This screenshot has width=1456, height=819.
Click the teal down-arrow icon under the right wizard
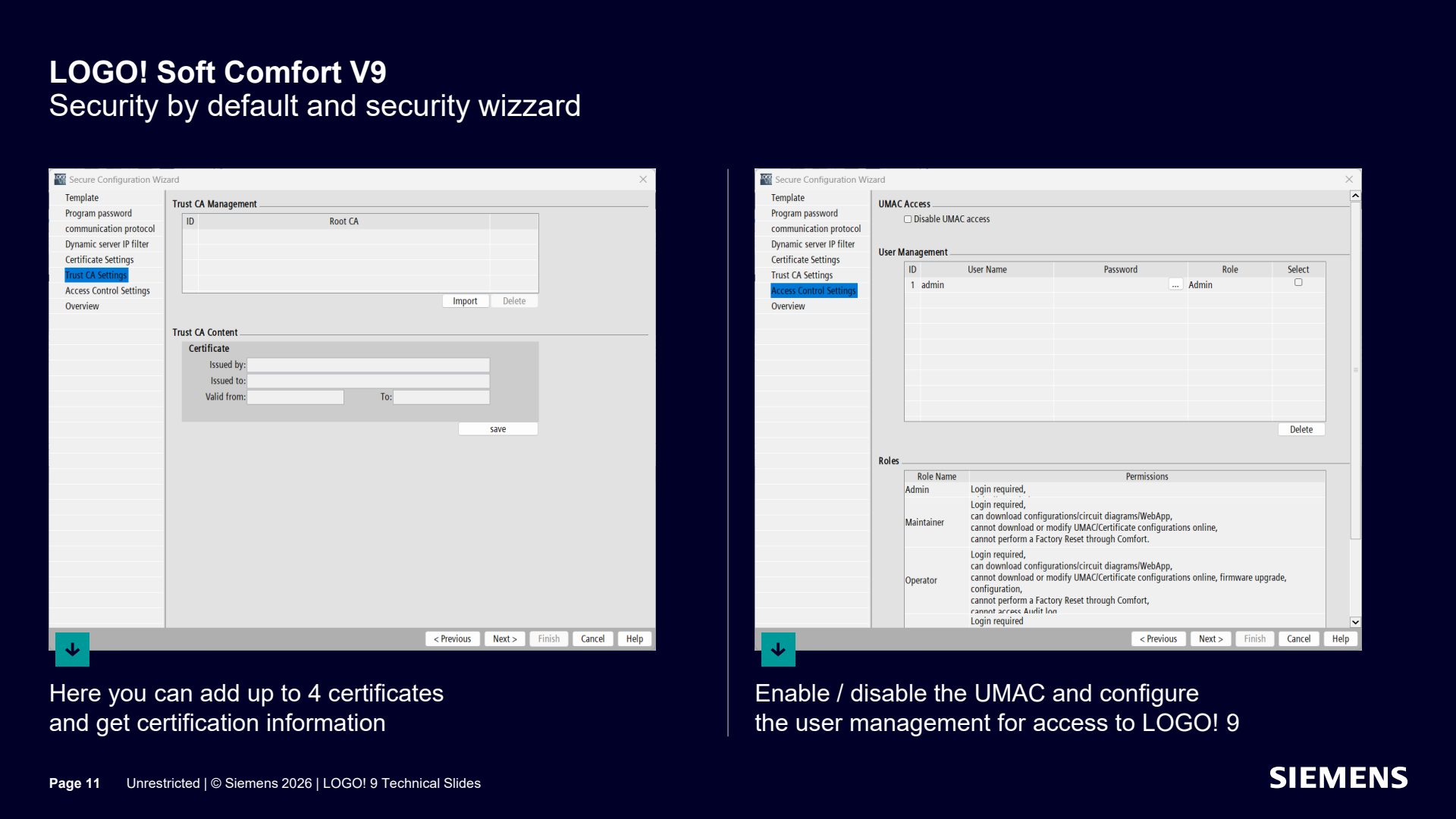pos(778,649)
